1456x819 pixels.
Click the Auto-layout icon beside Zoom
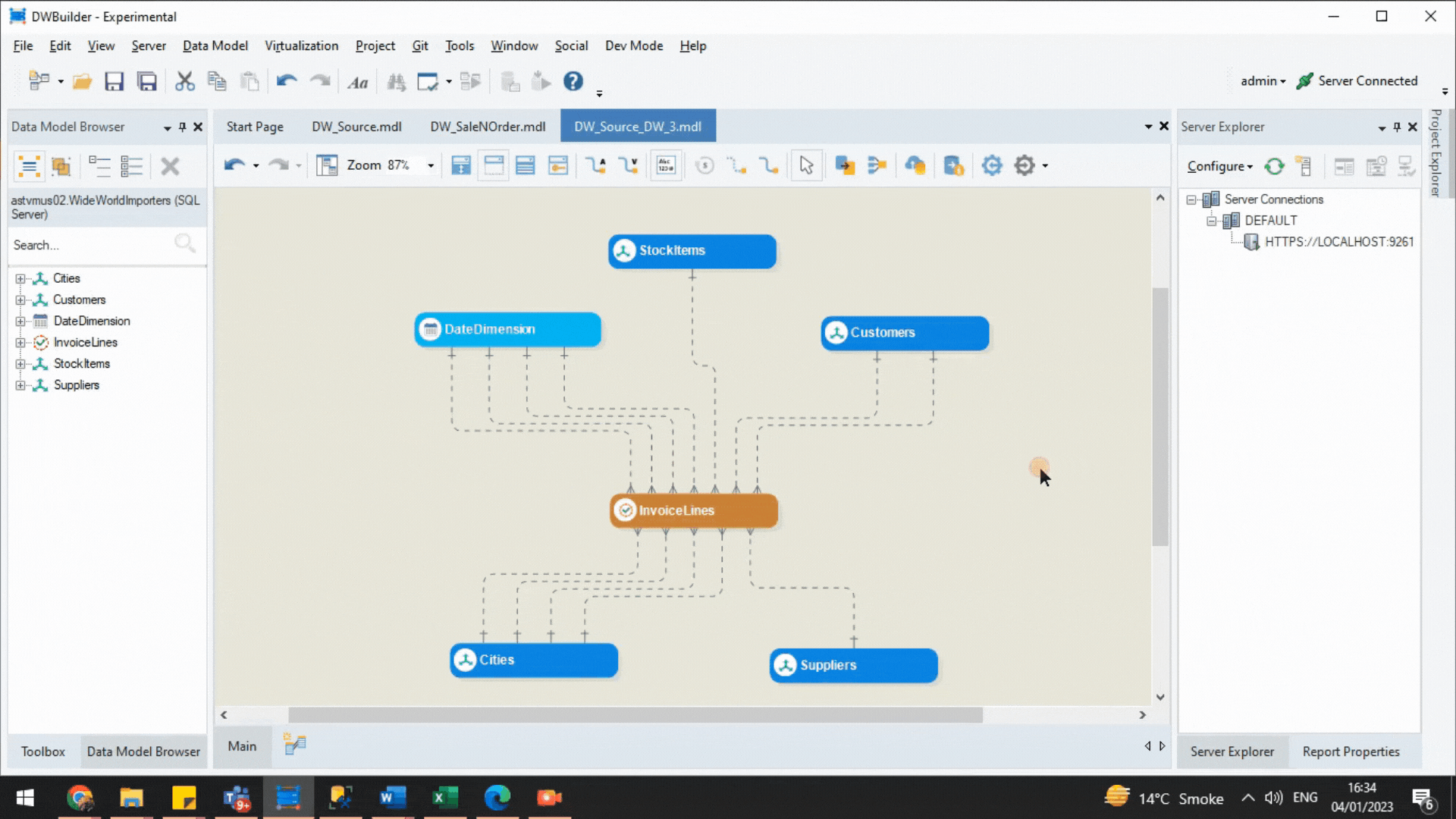[327, 165]
